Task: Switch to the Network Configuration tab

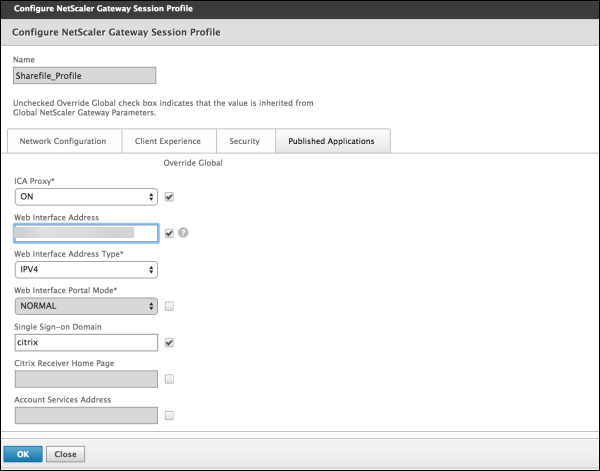Action: (x=63, y=142)
